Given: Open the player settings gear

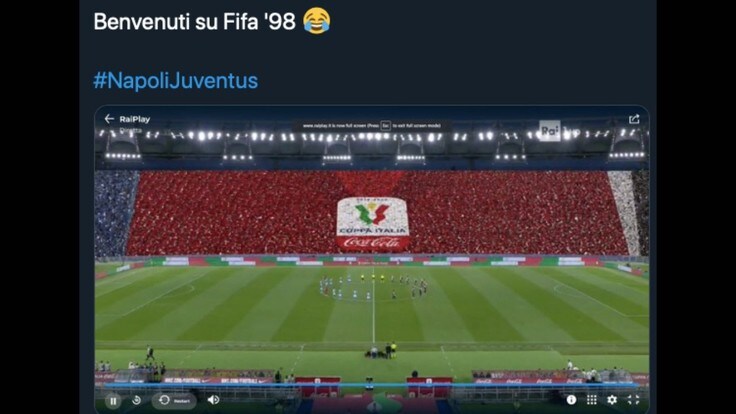Looking at the screenshot, I should (x=612, y=399).
